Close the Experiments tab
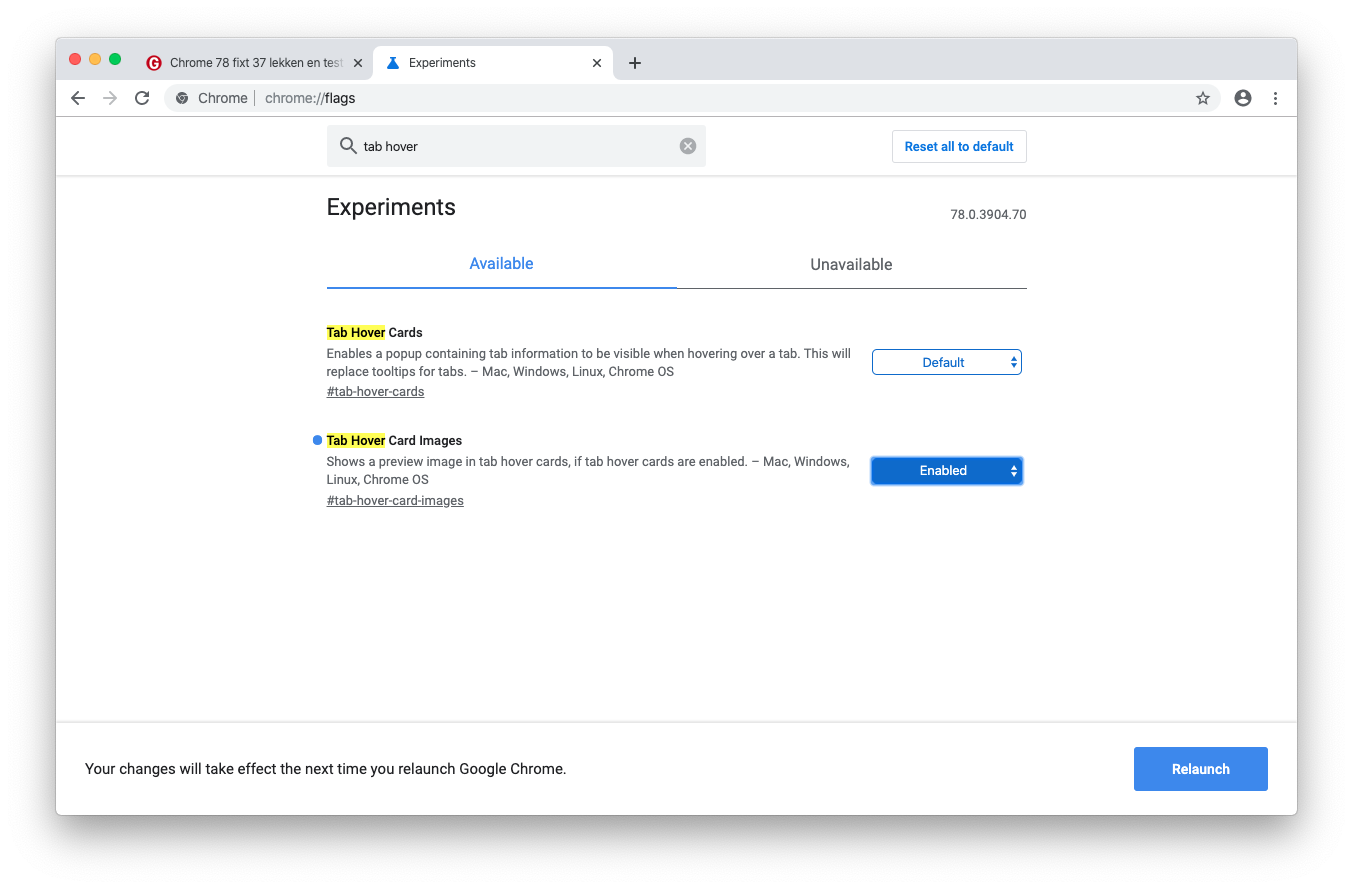The height and width of the screenshot is (889, 1353). 597,63
